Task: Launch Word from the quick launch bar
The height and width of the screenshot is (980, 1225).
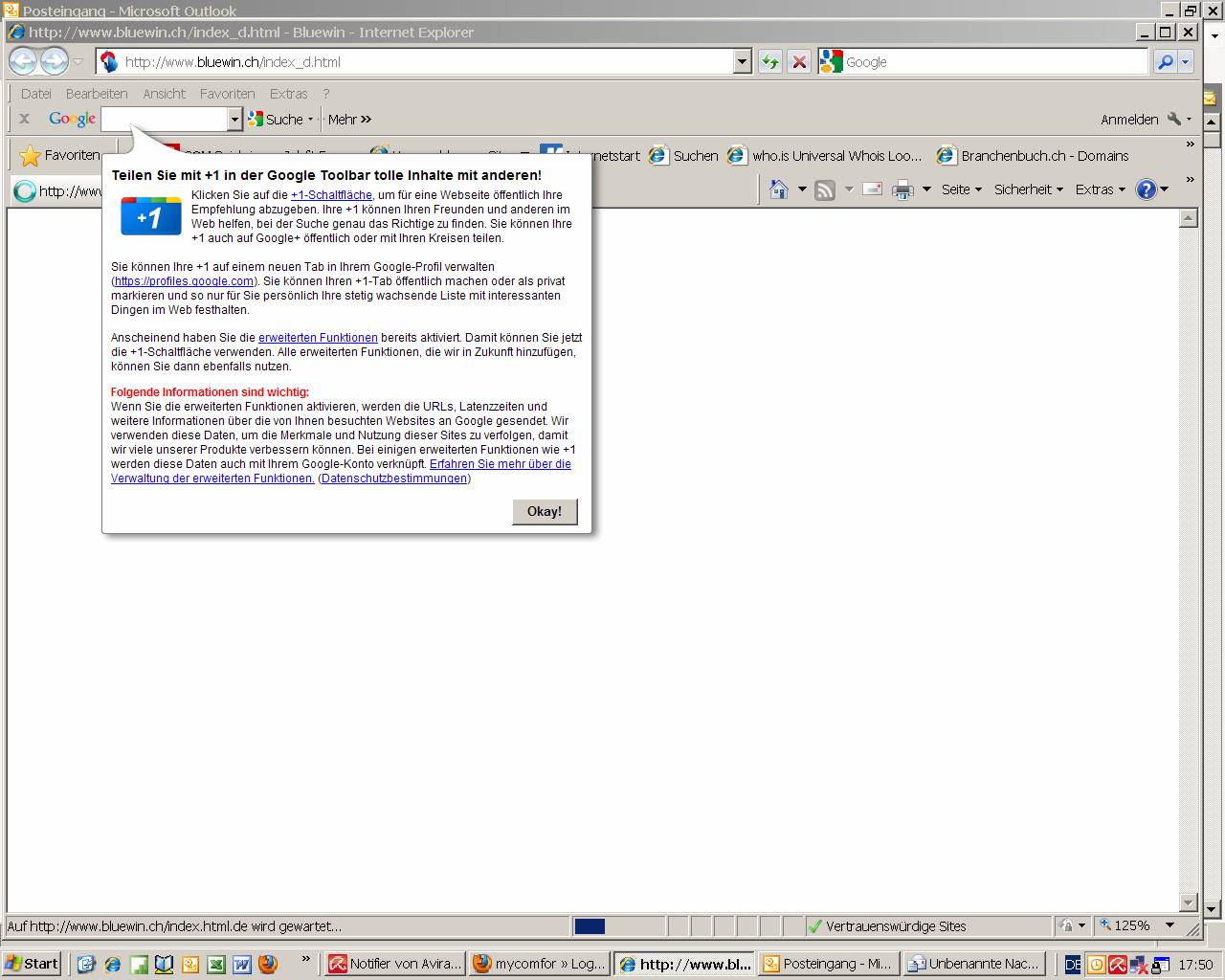Action: 242,964
